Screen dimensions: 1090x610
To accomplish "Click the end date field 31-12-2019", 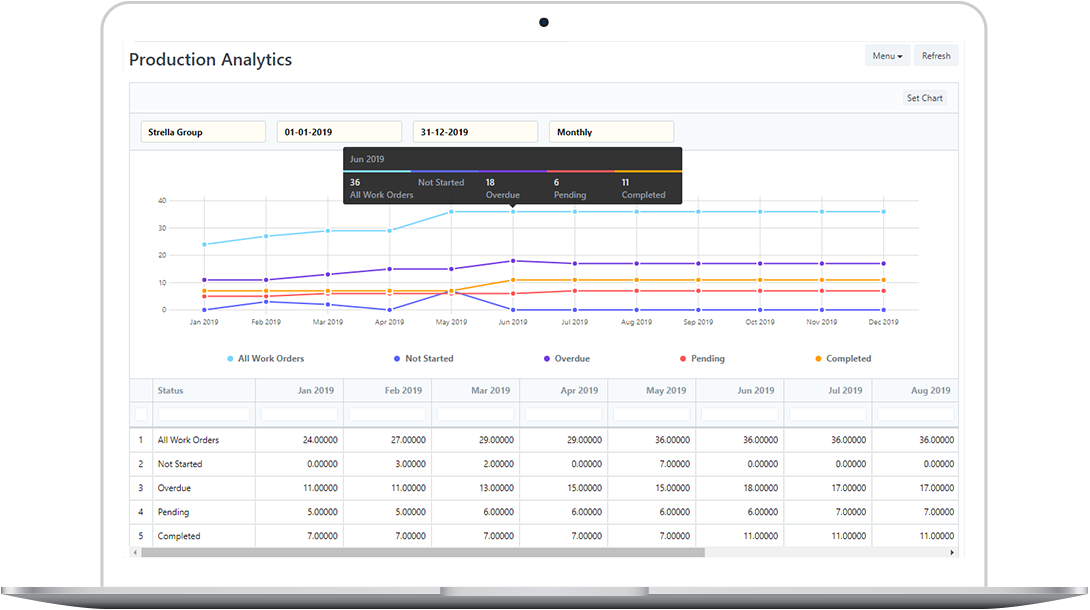I will click(x=475, y=132).
